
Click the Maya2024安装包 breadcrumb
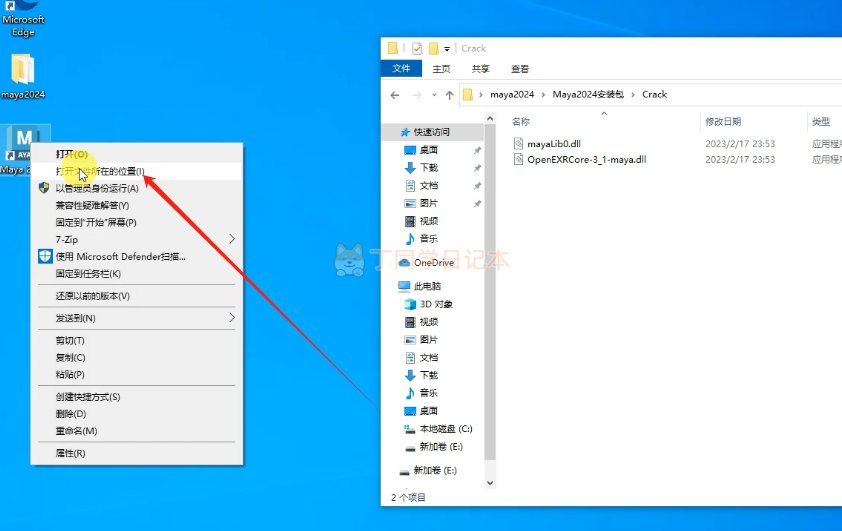[588, 94]
